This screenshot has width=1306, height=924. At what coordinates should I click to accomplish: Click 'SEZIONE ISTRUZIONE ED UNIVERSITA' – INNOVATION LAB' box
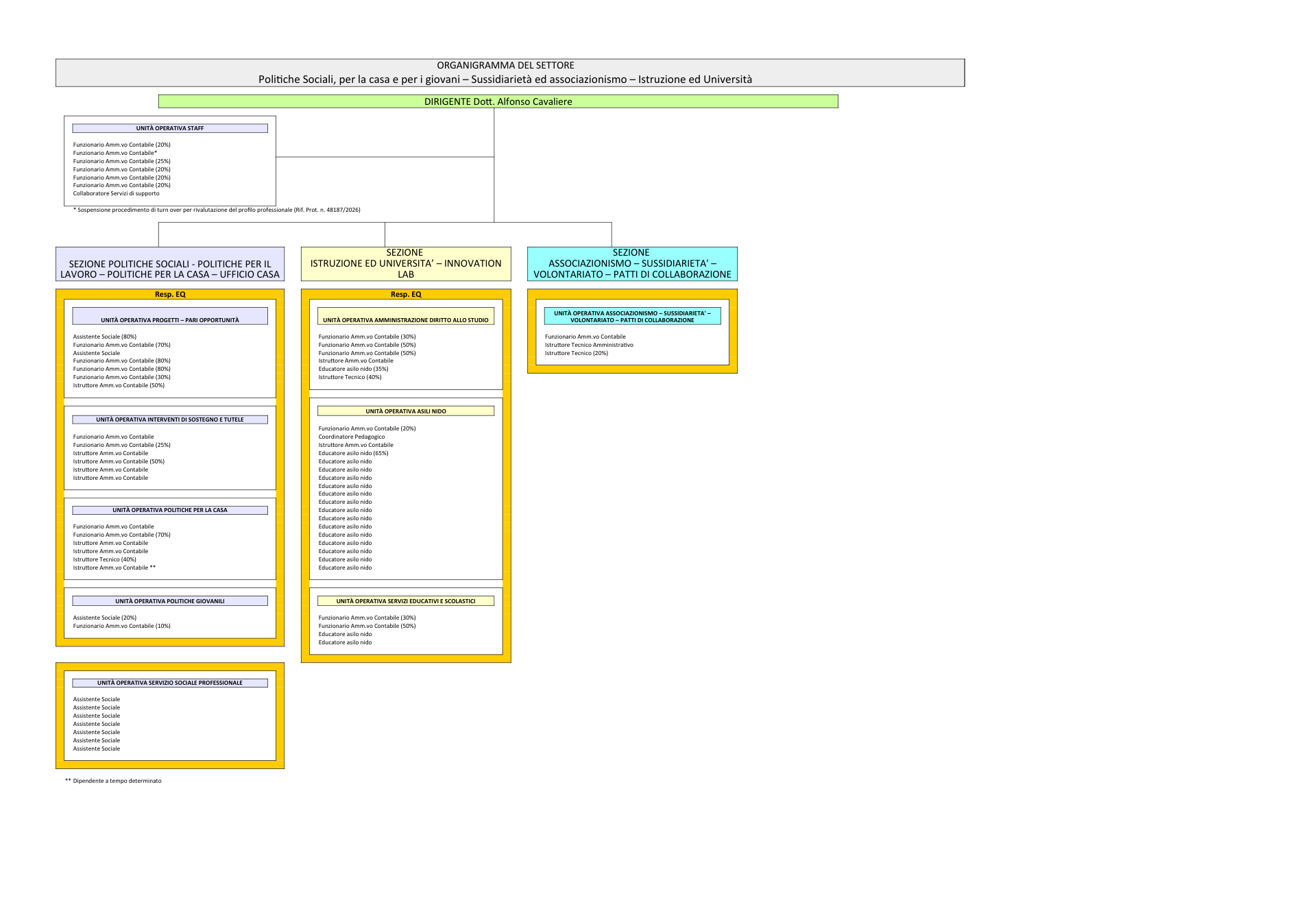(x=406, y=264)
